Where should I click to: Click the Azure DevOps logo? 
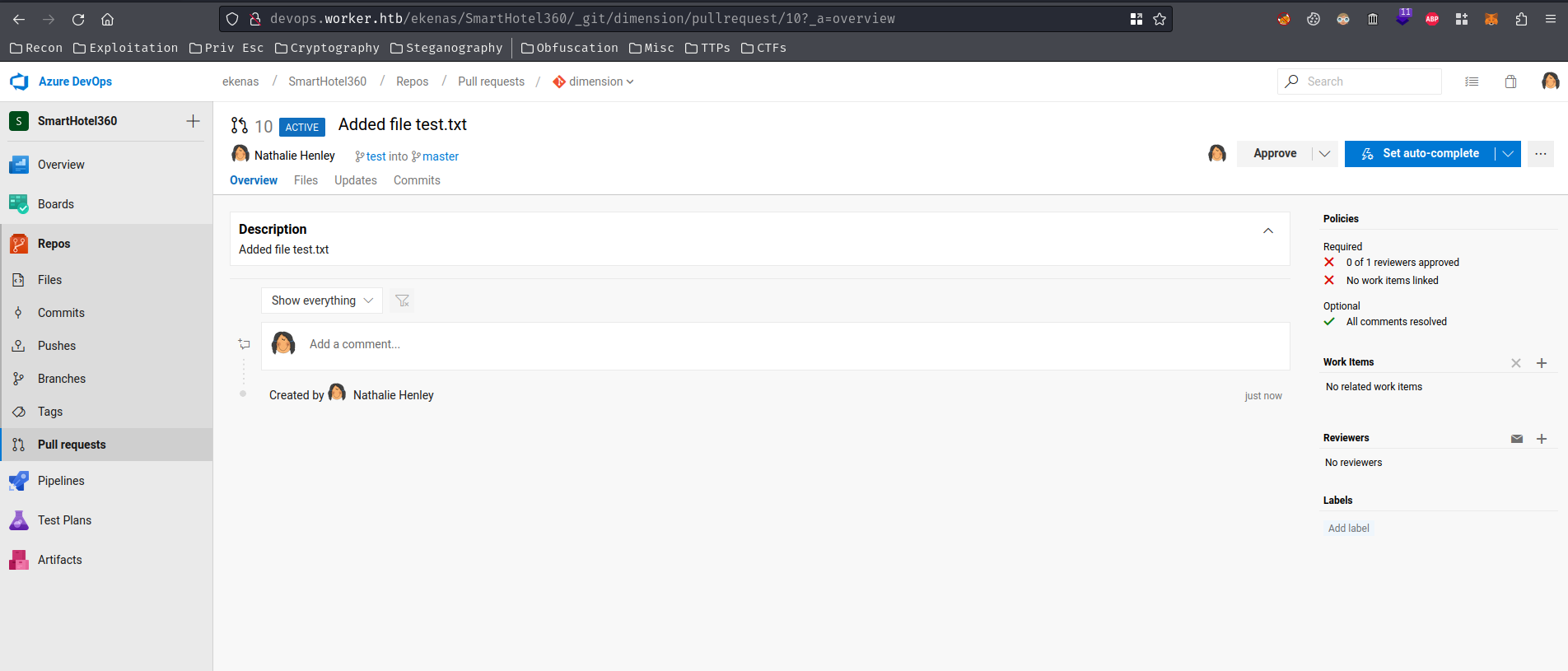click(x=19, y=82)
